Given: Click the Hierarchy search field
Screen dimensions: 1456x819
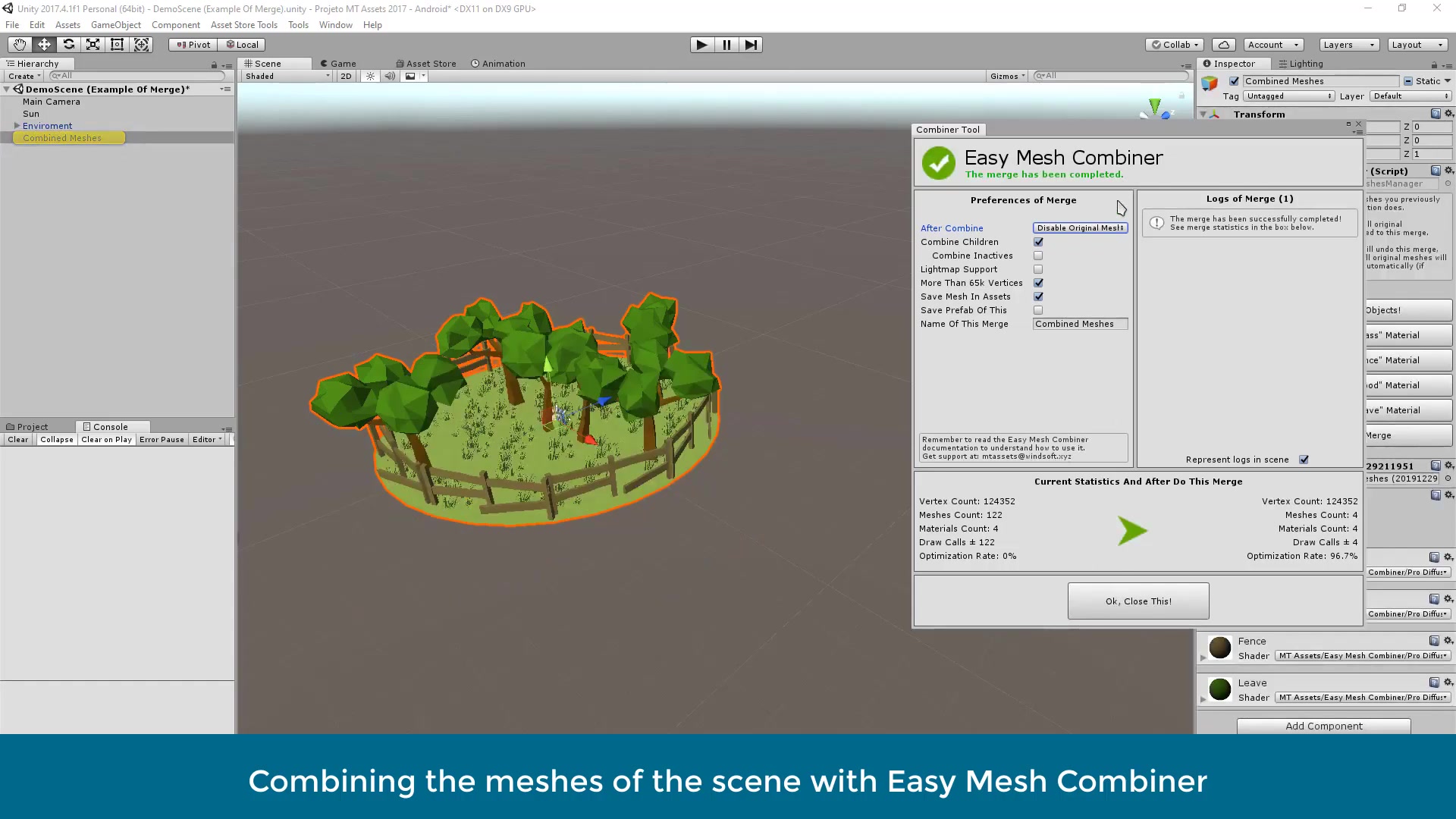Looking at the screenshot, I should (136, 76).
